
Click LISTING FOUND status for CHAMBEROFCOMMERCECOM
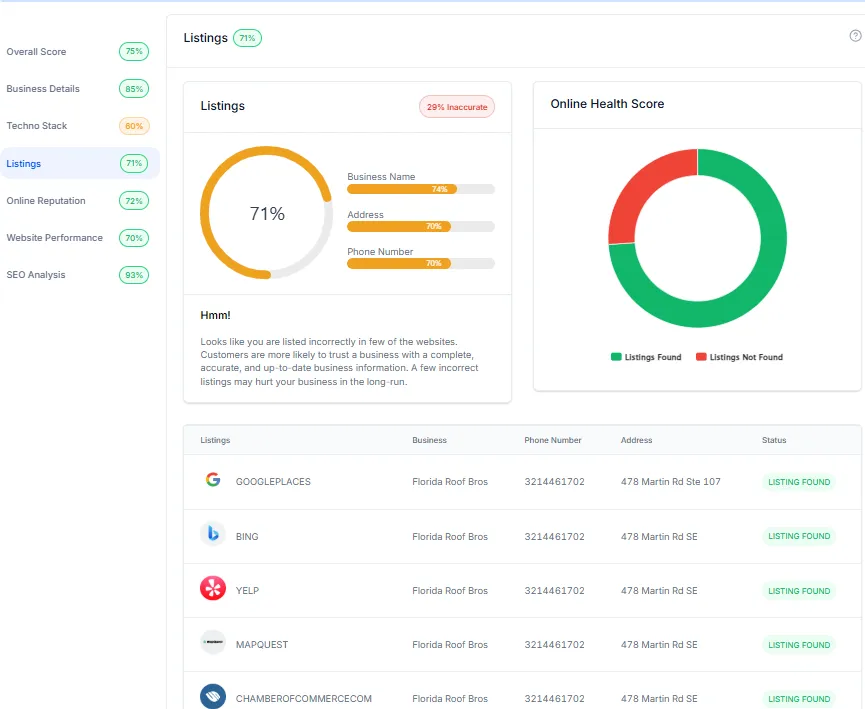tap(799, 699)
